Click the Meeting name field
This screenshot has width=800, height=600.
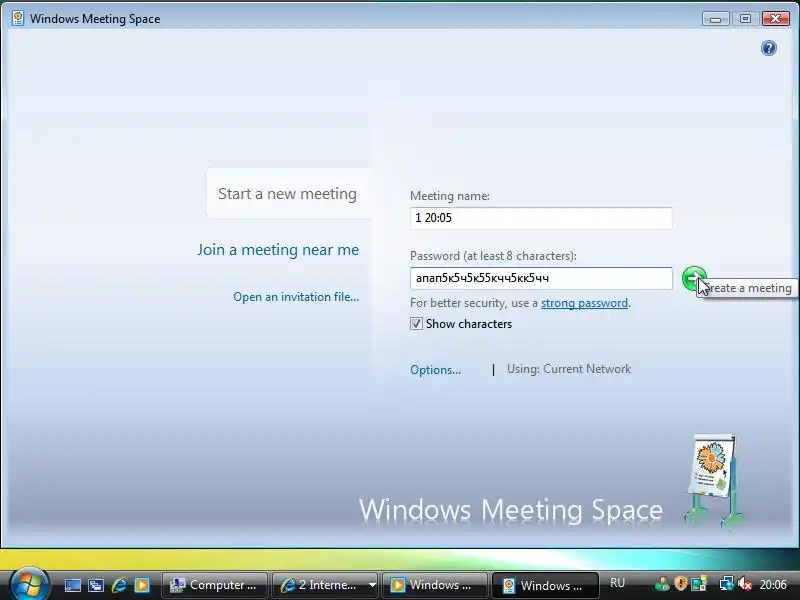pos(541,218)
